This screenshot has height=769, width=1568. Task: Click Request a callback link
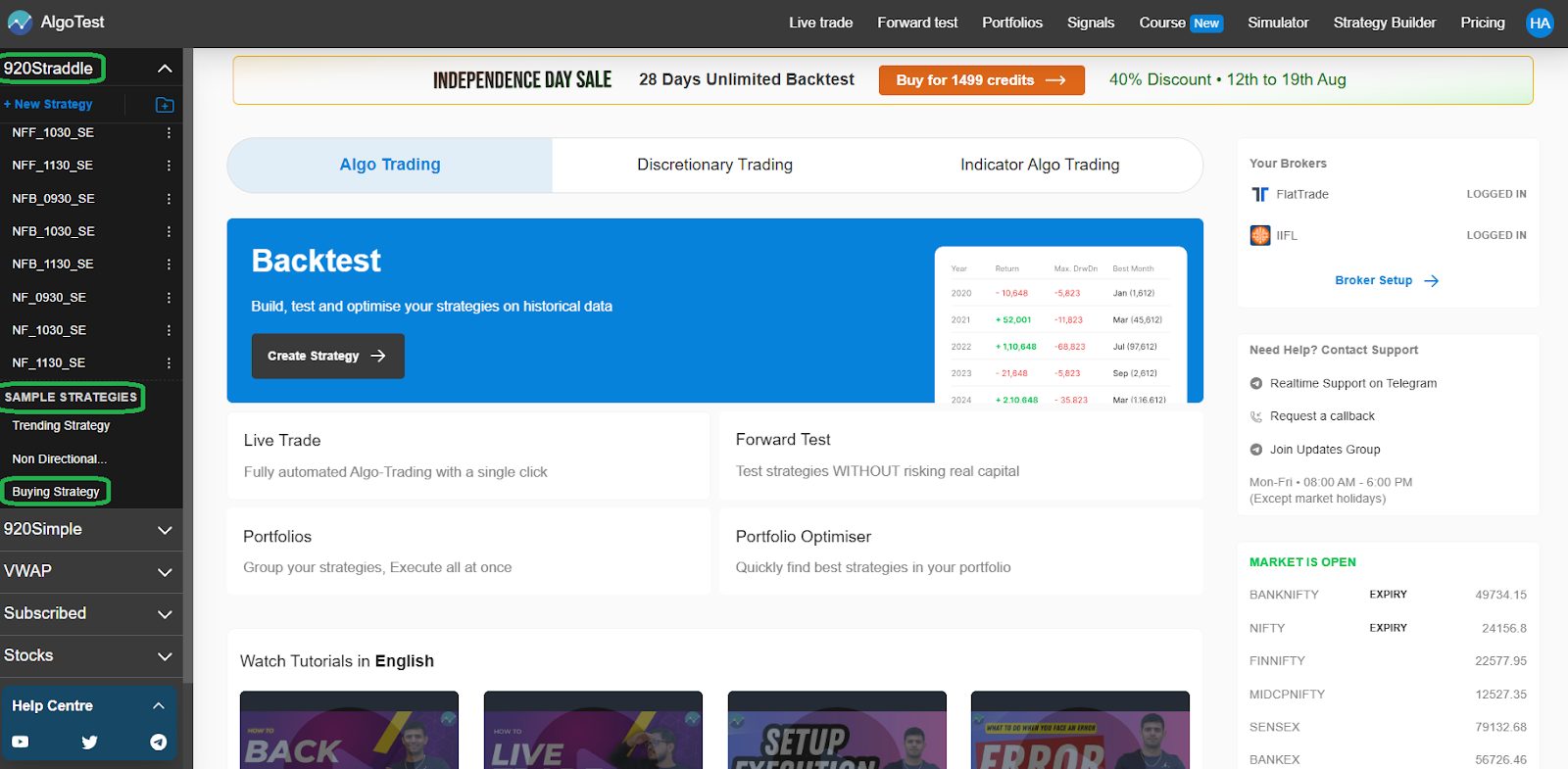point(1322,416)
